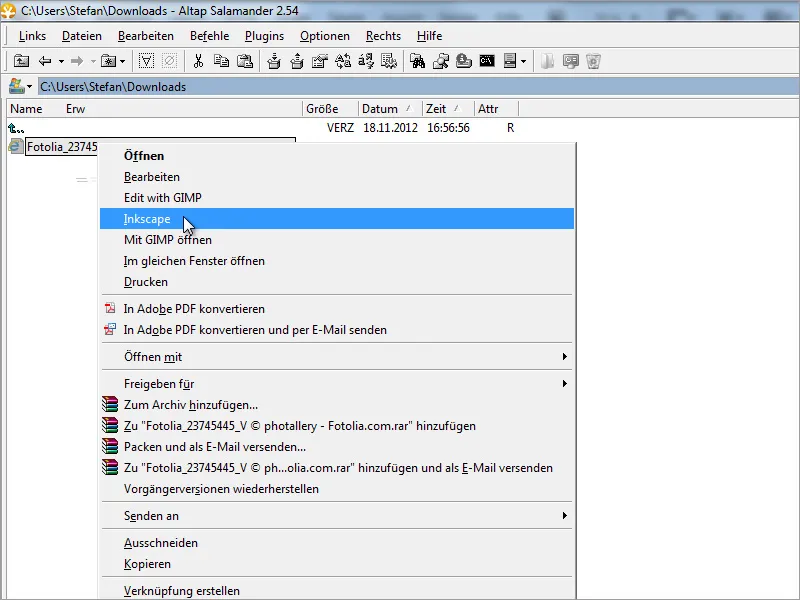
Task: Go back with the left arrow icon
Action: 45,61
